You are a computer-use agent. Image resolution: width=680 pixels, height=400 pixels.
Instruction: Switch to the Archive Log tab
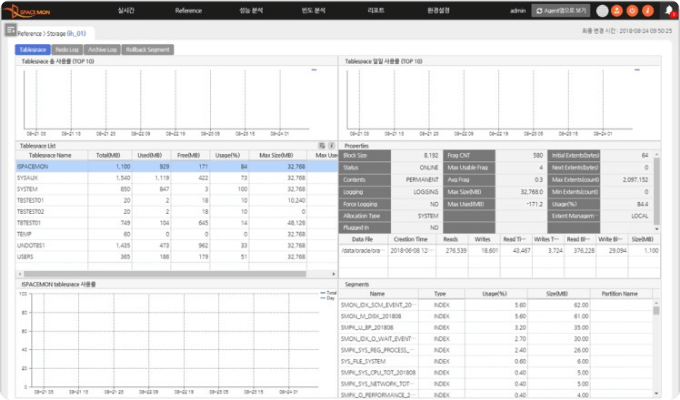101,48
